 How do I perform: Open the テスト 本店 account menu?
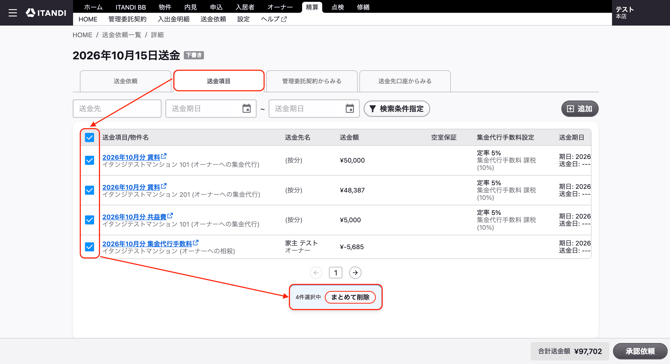625,12
